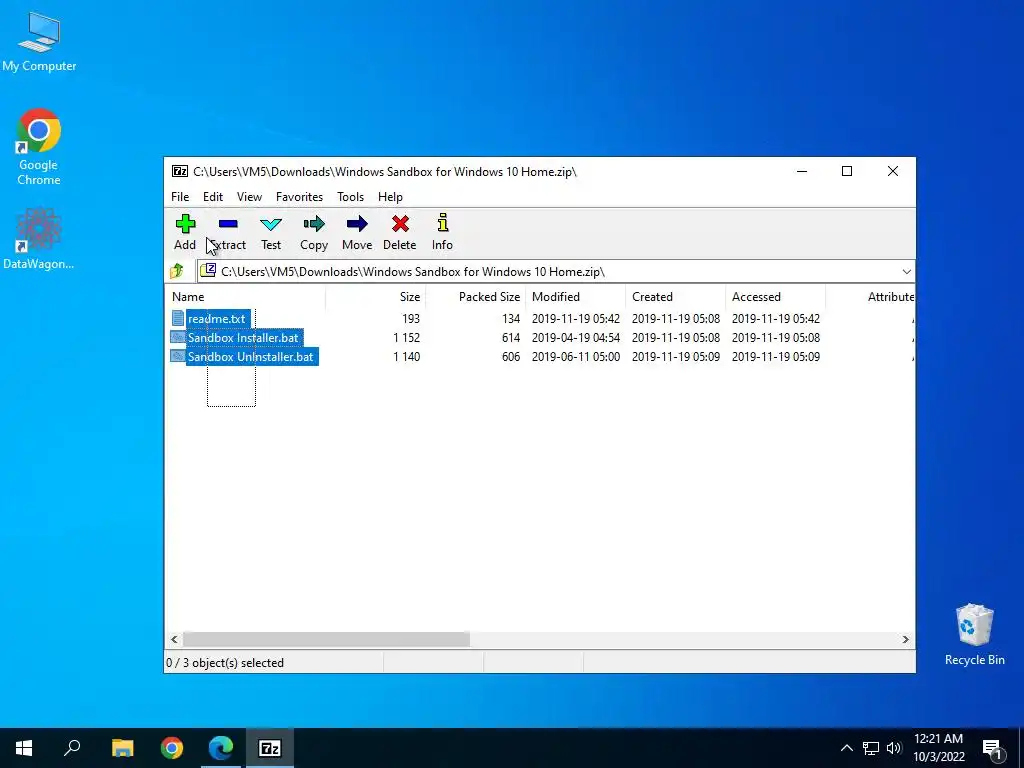Sort by Packed Size column header

[x=475, y=296]
